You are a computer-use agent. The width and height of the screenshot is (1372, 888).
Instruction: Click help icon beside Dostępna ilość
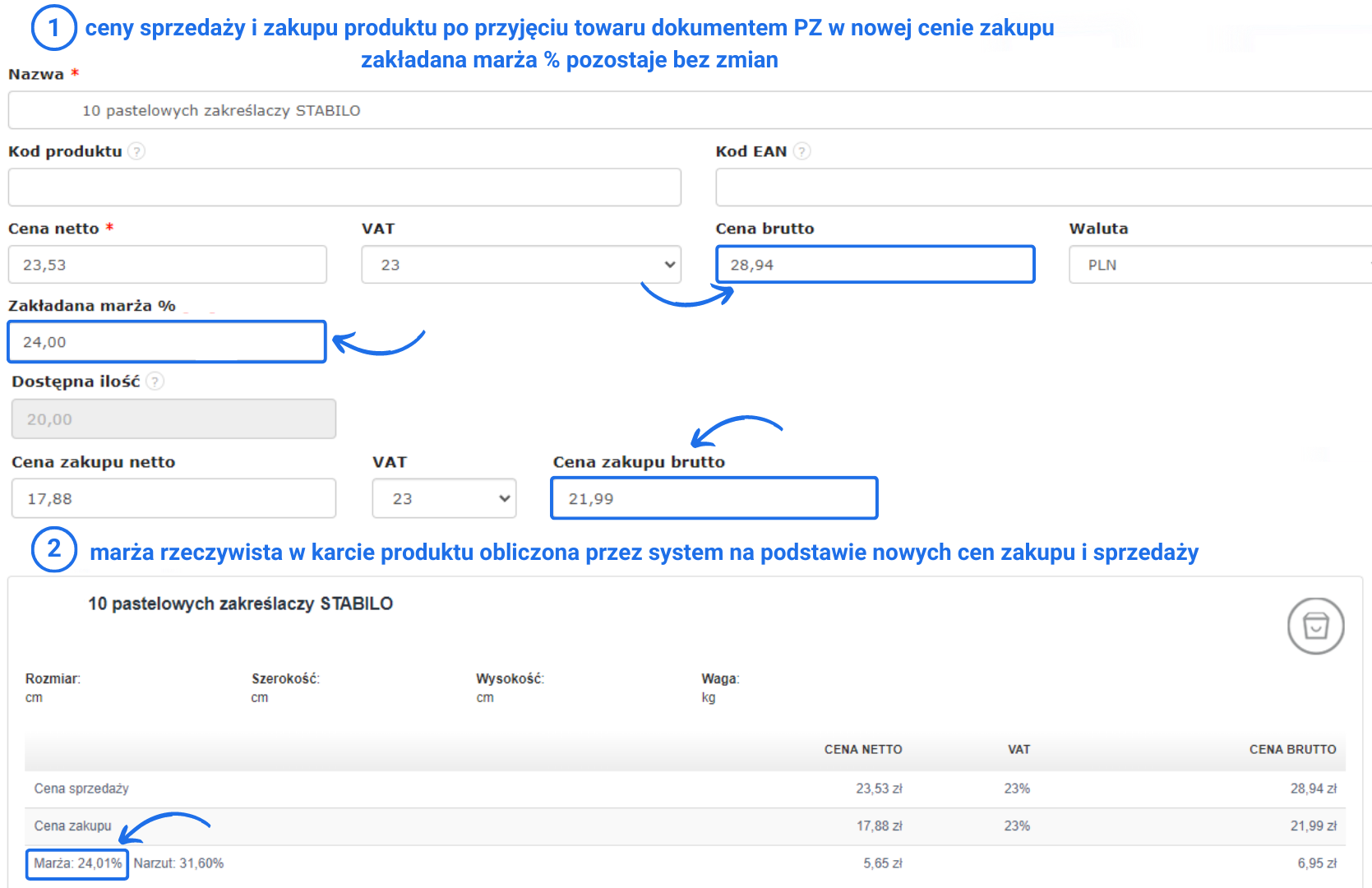(155, 382)
